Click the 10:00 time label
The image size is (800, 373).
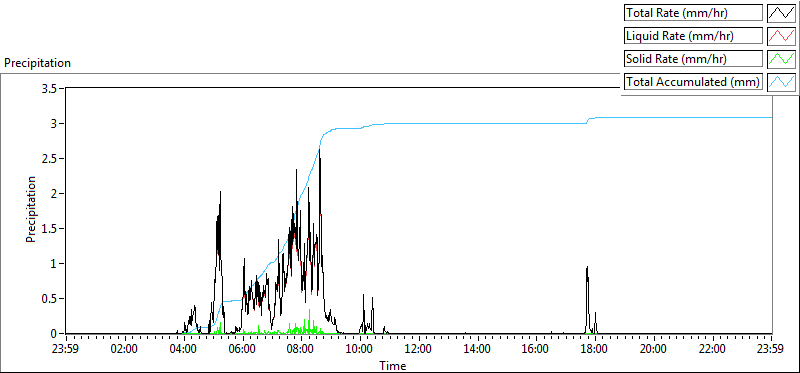click(x=360, y=350)
